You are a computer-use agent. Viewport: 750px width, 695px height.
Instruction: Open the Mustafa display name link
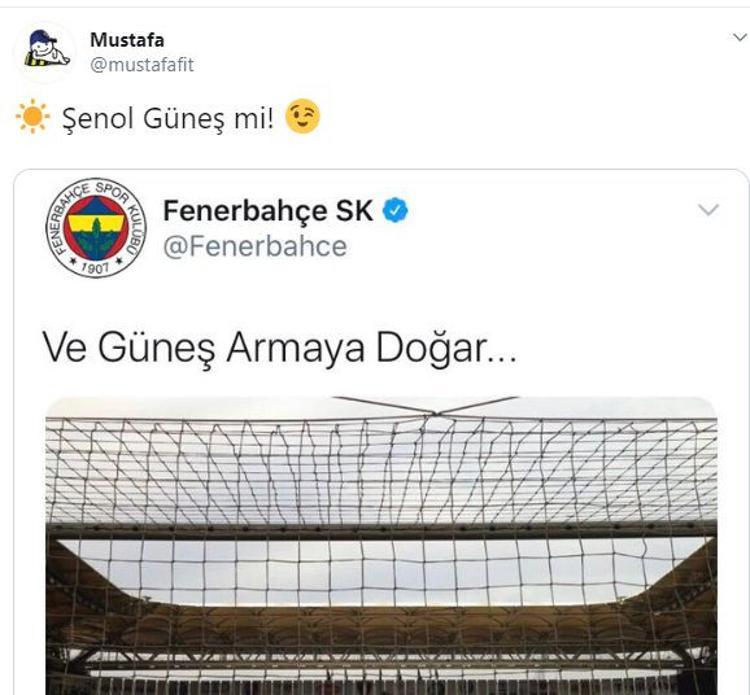[x=127, y=40]
